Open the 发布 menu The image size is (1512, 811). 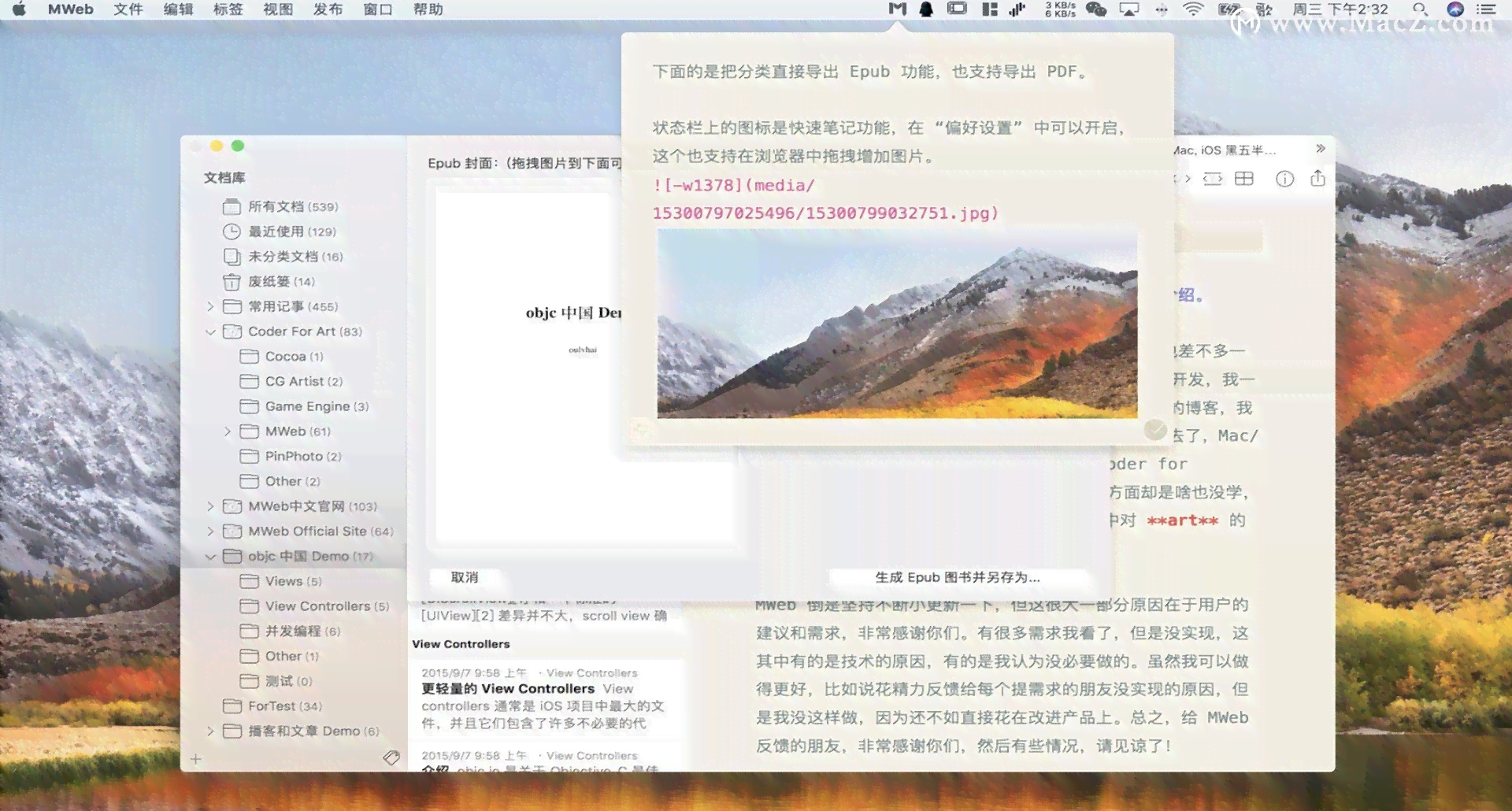click(x=328, y=9)
